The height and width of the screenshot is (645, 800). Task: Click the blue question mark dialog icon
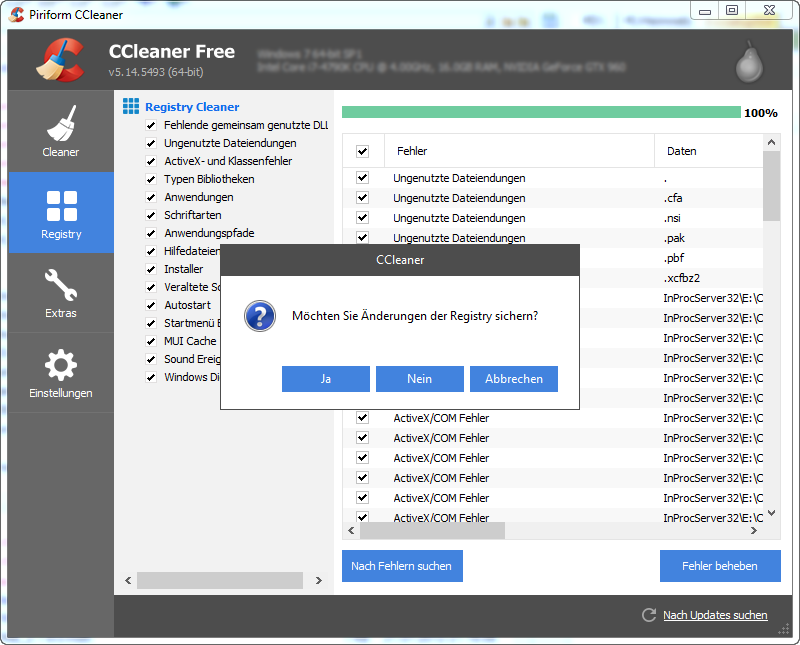tap(260, 316)
